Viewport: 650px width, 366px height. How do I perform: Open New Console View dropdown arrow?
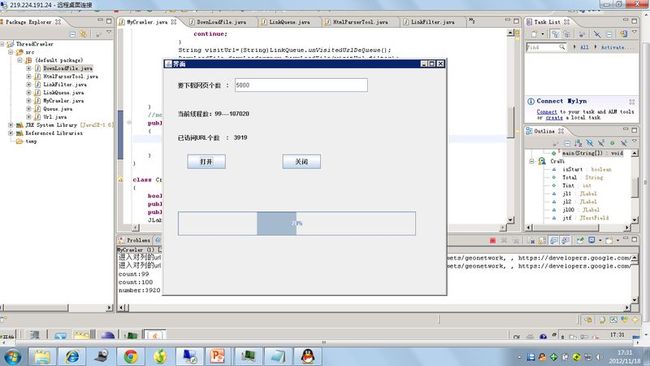[x=617, y=240]
